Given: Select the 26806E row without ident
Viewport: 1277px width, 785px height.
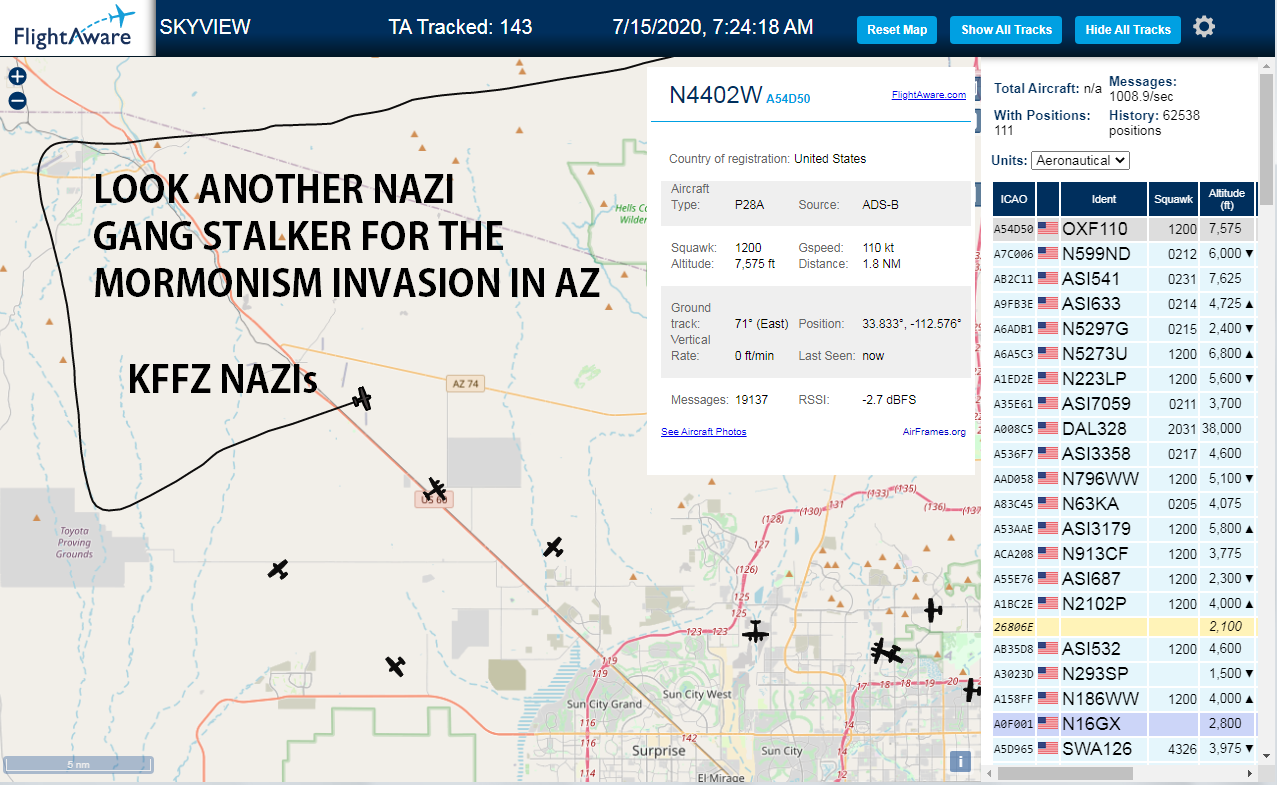Looking at the screenshot, I should 1124,627.
